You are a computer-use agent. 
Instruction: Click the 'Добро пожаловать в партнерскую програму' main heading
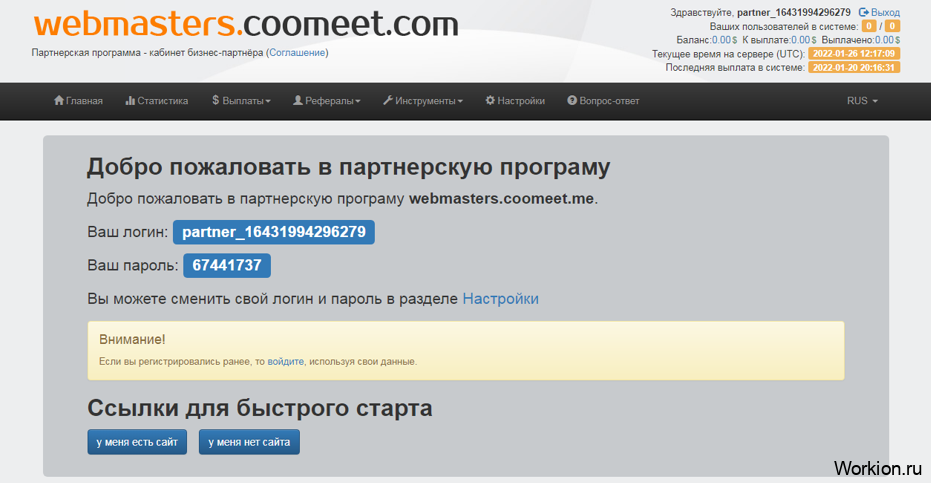click(x=349, y=167)
